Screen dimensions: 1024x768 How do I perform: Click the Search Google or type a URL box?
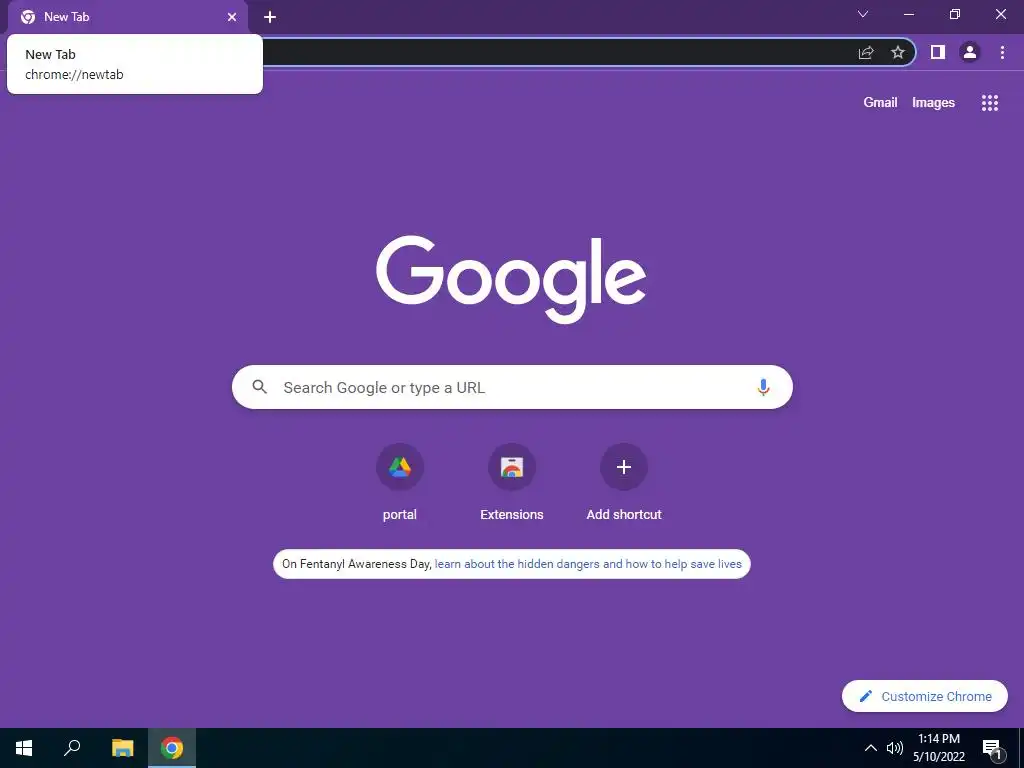[x=512, y=387]
